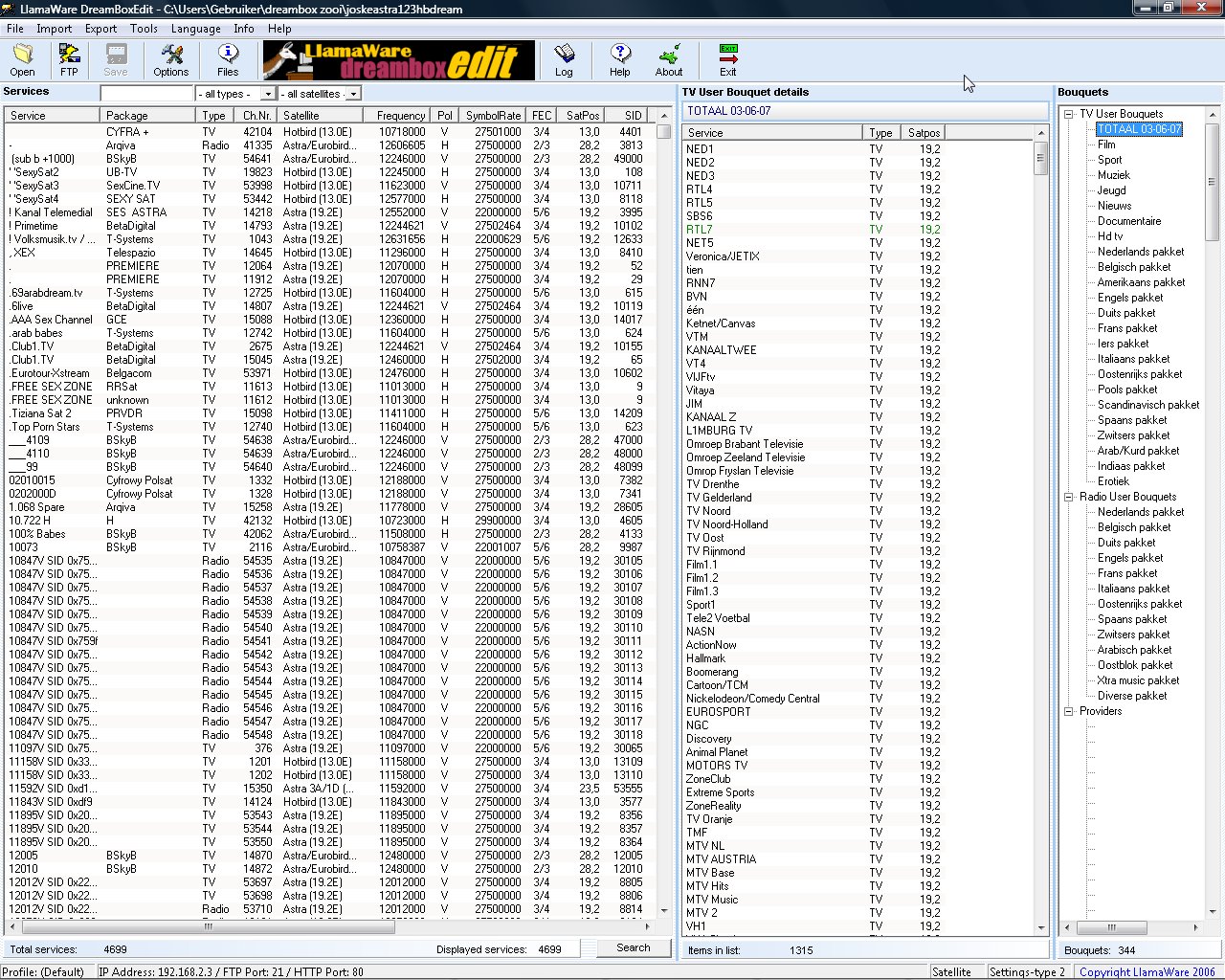Sort bouquet list by Type column header
This screenshot has height=980, width=1225.
(880, 133)
